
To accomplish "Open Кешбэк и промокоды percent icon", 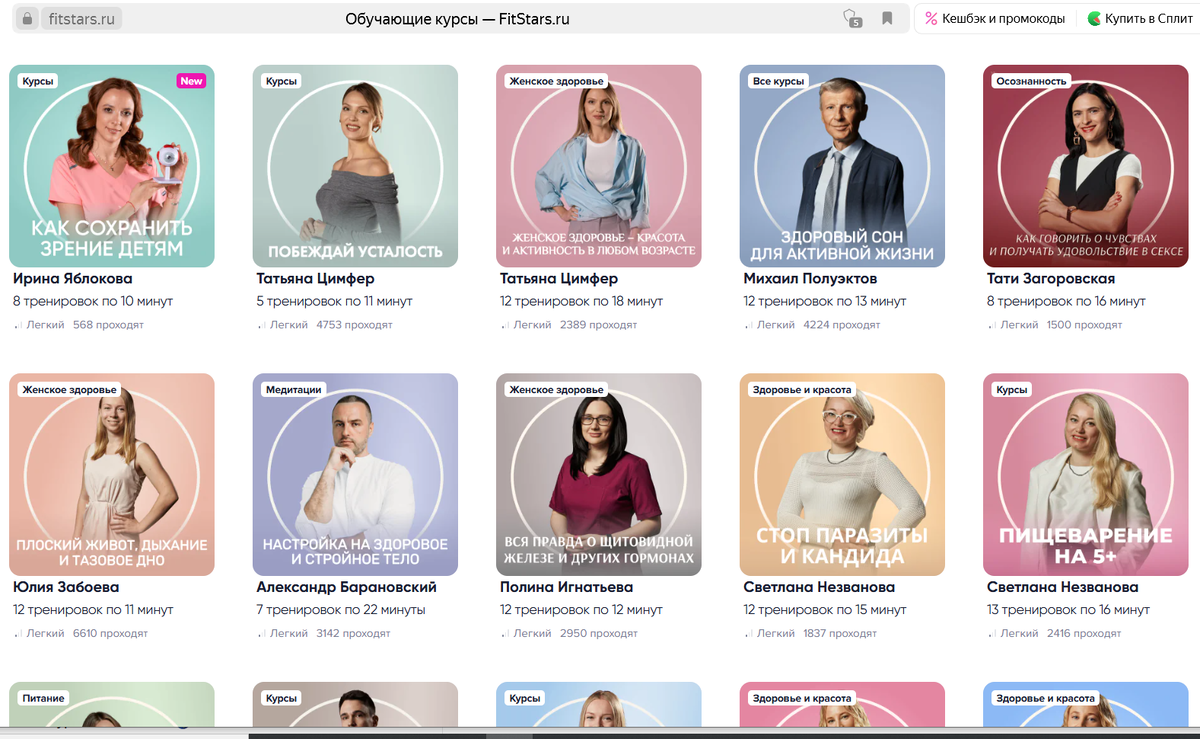I will (x=931, y=19).
